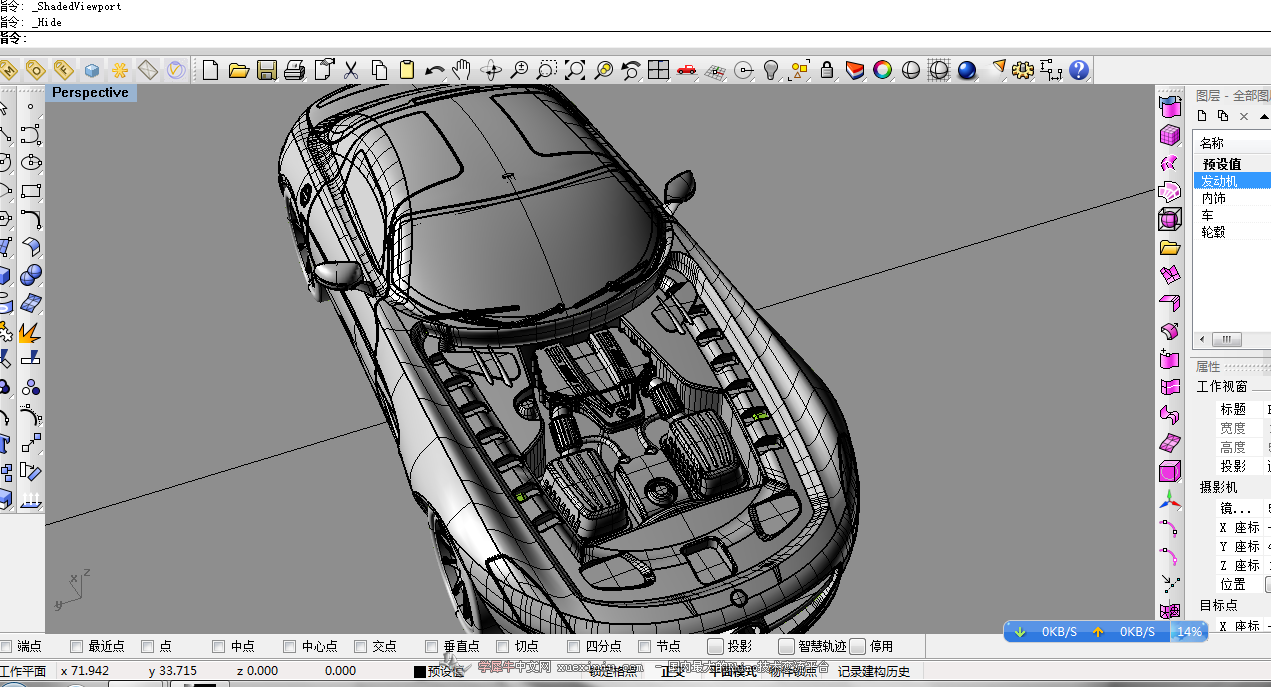This screenshot has width=1271, height=687.
Task: Enable the 节点 osnap checkbox
Action: (x=646, y=646)
